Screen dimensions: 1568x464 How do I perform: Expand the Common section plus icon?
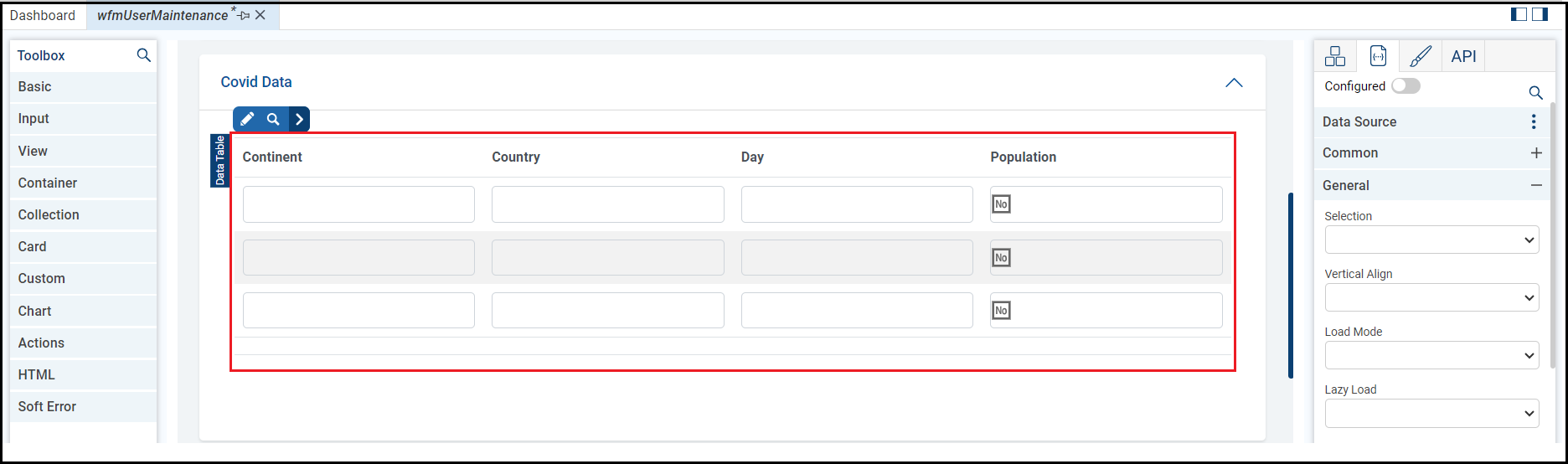(x=1536, y=152)
